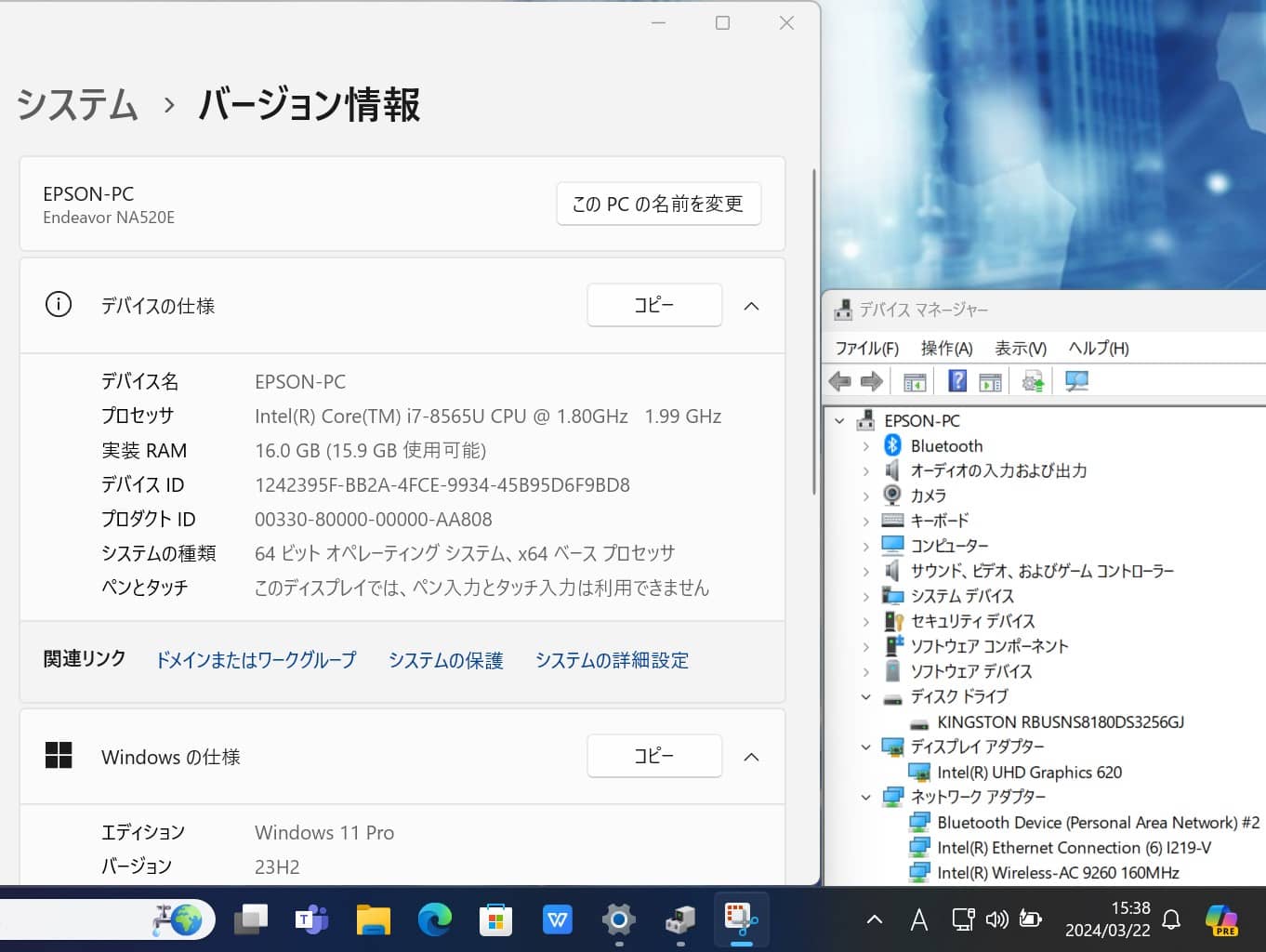Open the network status tray icon
The height and width of the screenshot is (952, 1266).
click(x=963, y=919)
